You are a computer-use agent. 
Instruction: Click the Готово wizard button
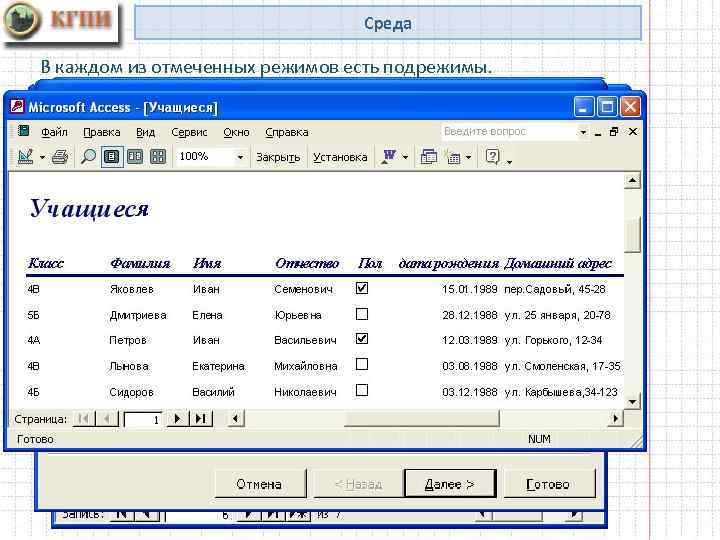[x=549, y=484]
